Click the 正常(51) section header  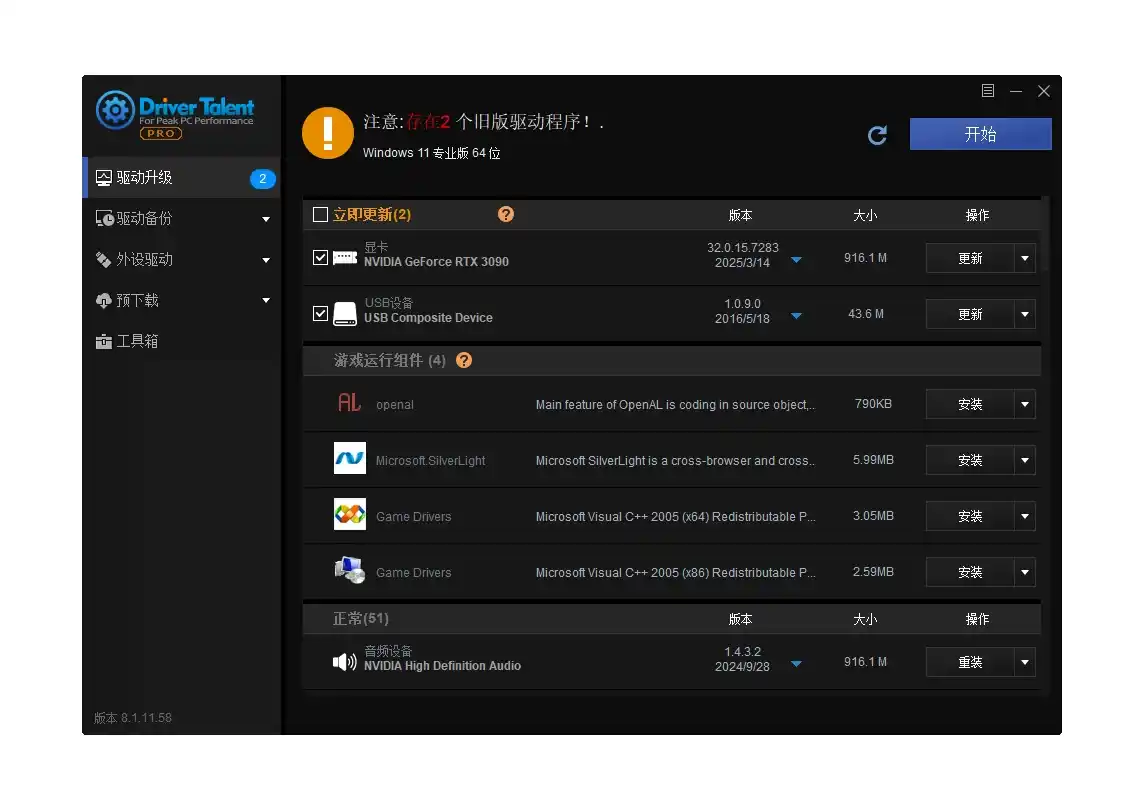tap(672, 619)
